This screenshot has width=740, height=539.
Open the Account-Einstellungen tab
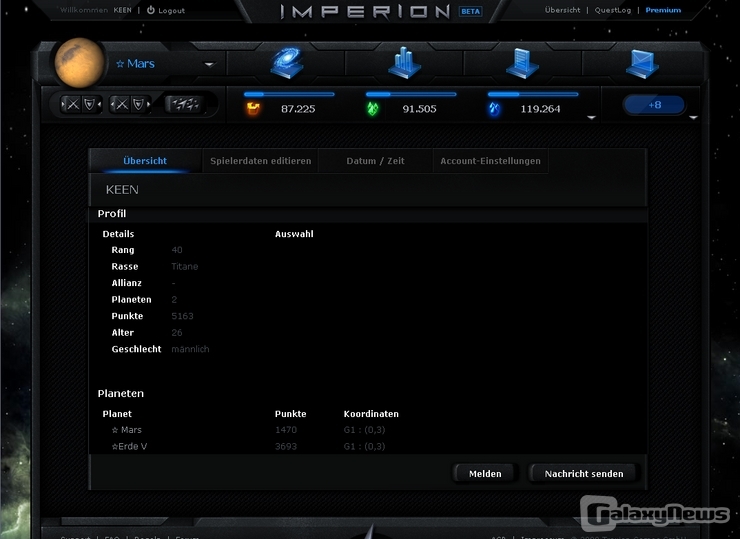[x=490, y=161]
